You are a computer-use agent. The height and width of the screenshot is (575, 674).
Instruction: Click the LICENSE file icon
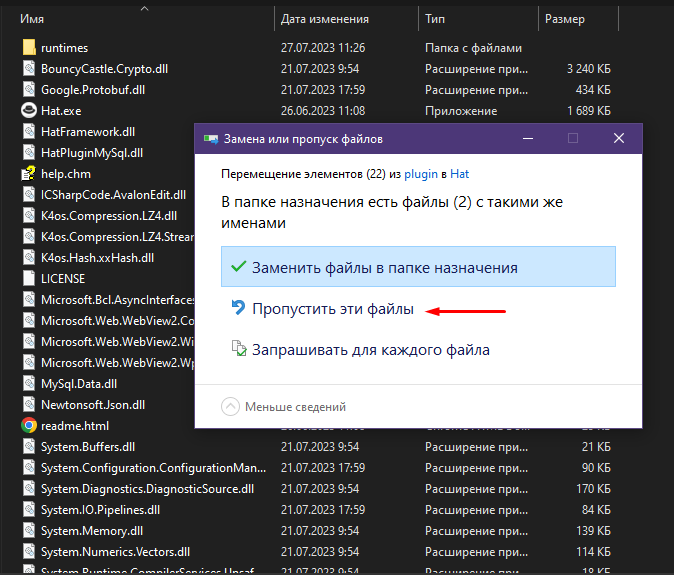tap(29, 278)
